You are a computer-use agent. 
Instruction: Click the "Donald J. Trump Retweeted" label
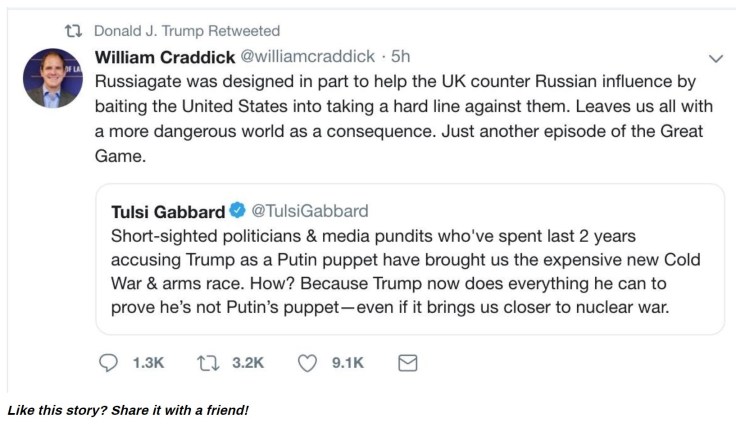(187, 32)
